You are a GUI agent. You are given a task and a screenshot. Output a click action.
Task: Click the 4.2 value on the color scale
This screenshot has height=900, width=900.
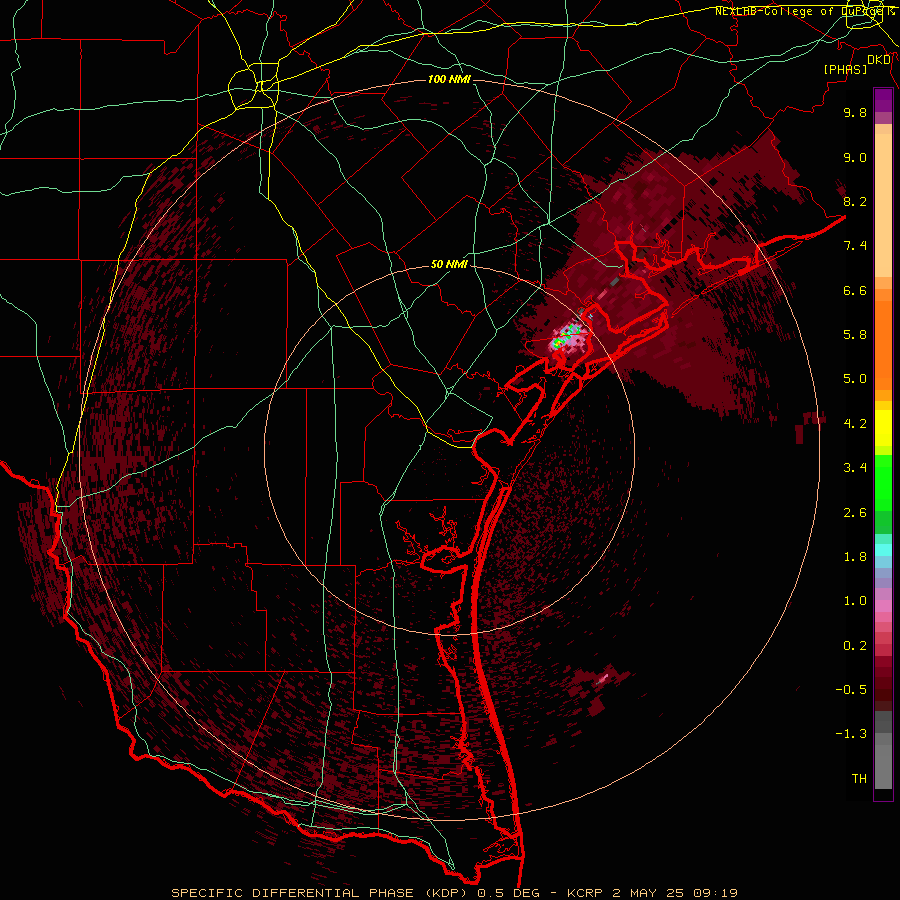pos(855,424)
